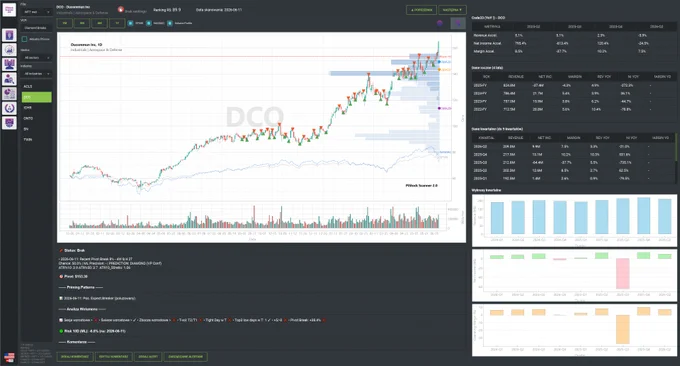Click the highlighted purple tool icon above chart

coord(458,23)
